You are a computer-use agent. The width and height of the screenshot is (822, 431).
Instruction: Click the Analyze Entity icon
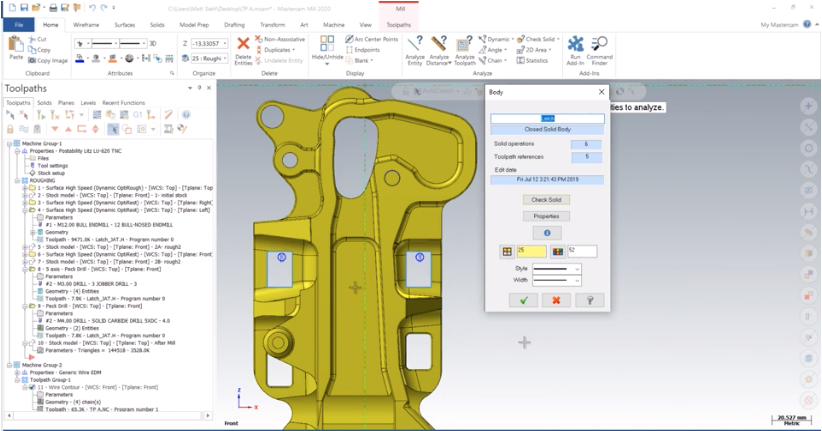pyautogui.click(x=415, y=44)
